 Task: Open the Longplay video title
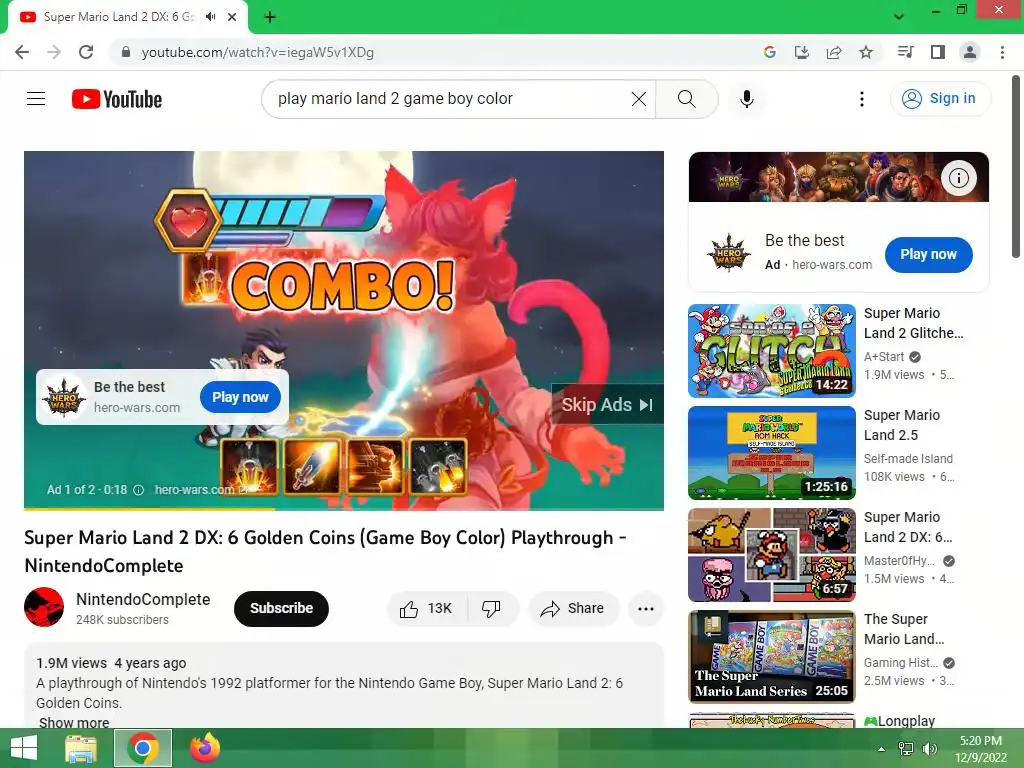pyautogui.click(x=899, y=721)
